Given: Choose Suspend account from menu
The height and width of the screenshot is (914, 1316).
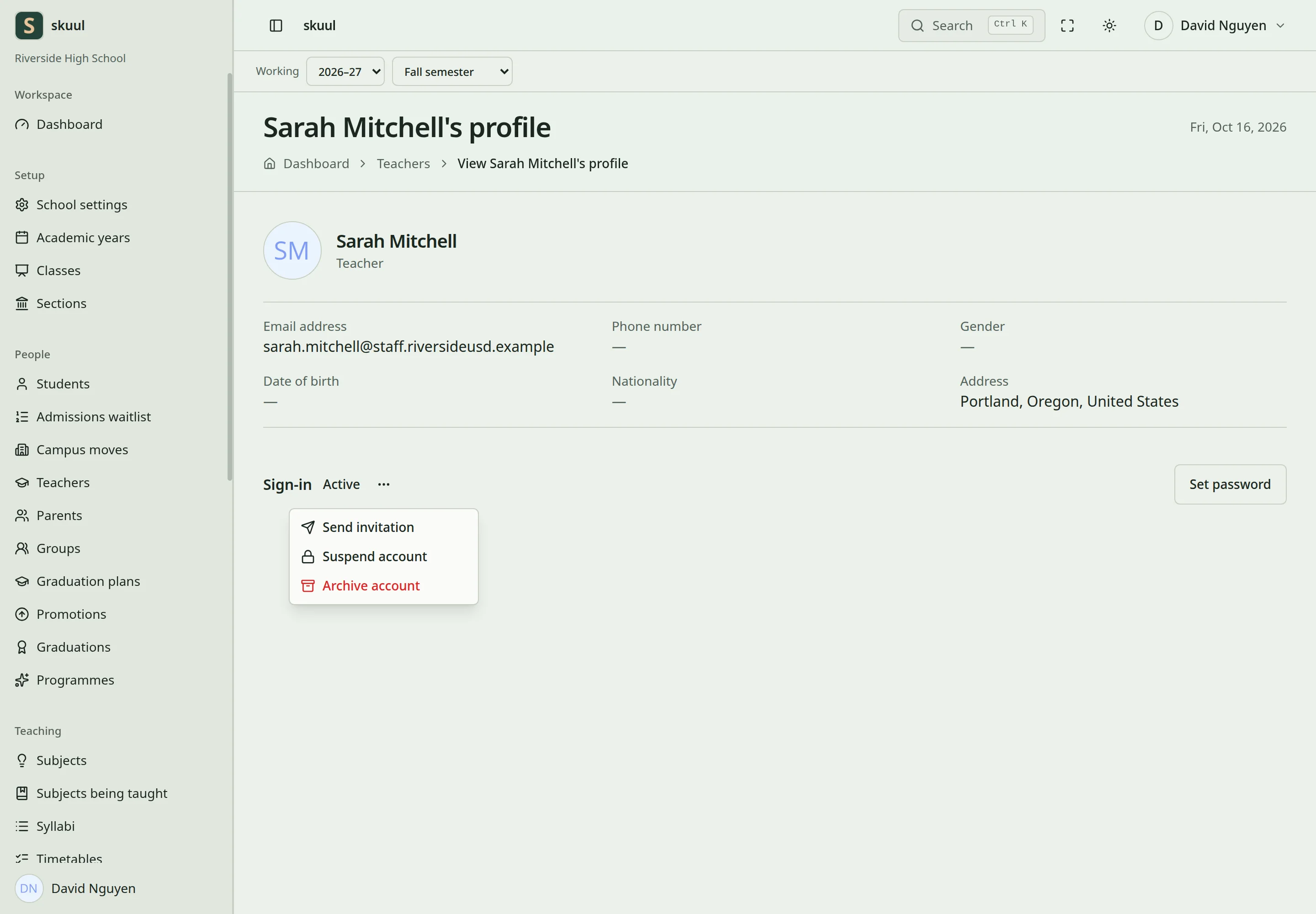Looking at the screenshot, I should coord(384,557).
